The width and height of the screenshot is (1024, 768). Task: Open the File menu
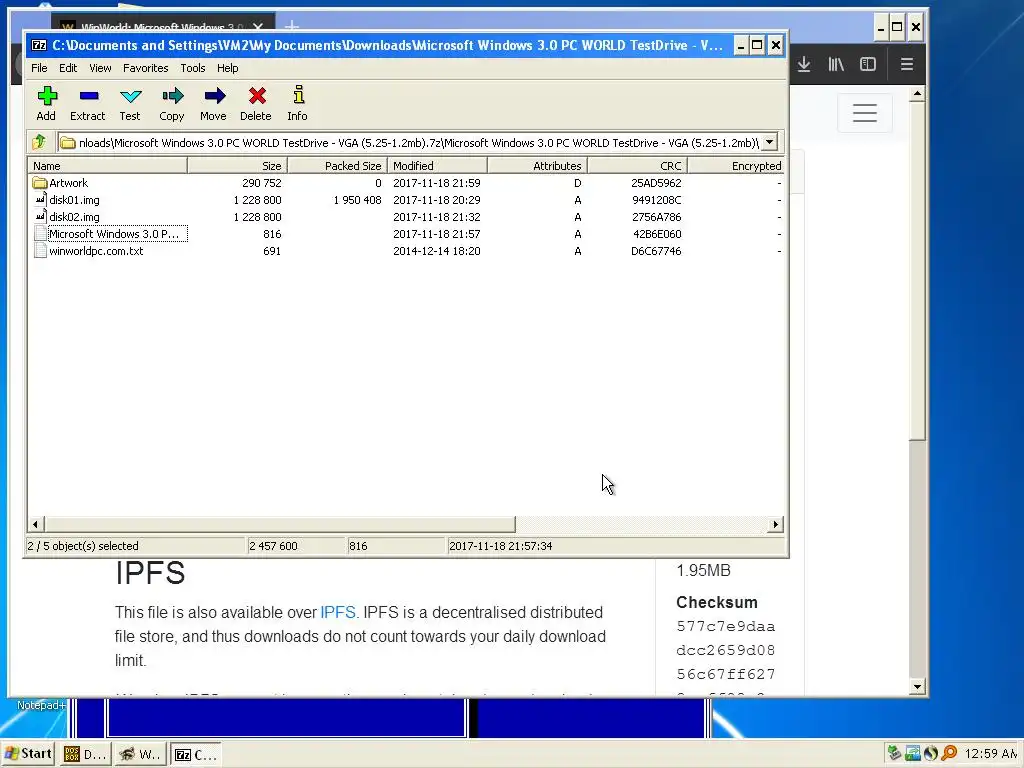39,68
